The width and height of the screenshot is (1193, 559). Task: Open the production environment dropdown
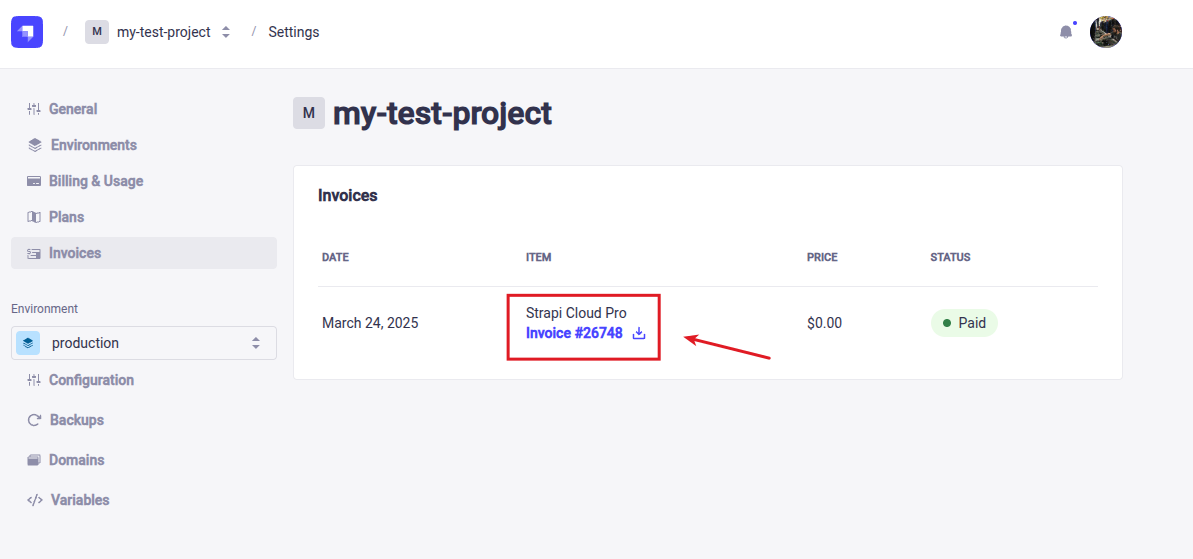pos(143,343)
